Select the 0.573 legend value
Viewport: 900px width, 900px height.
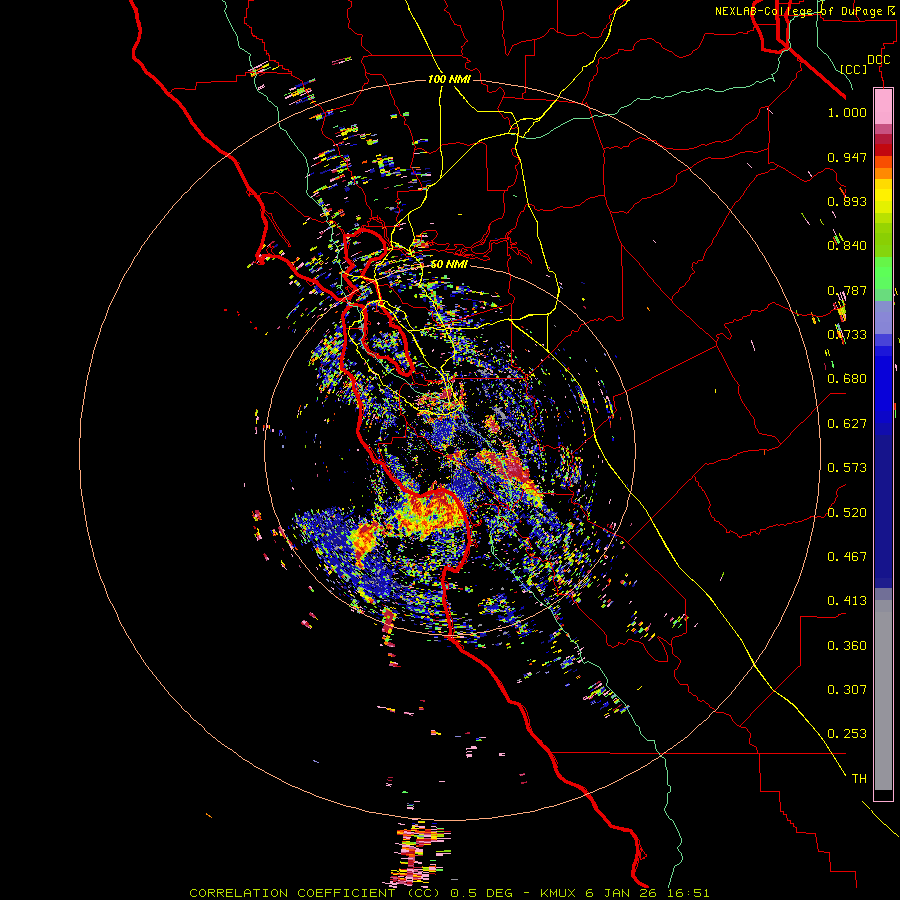(847, 468)
